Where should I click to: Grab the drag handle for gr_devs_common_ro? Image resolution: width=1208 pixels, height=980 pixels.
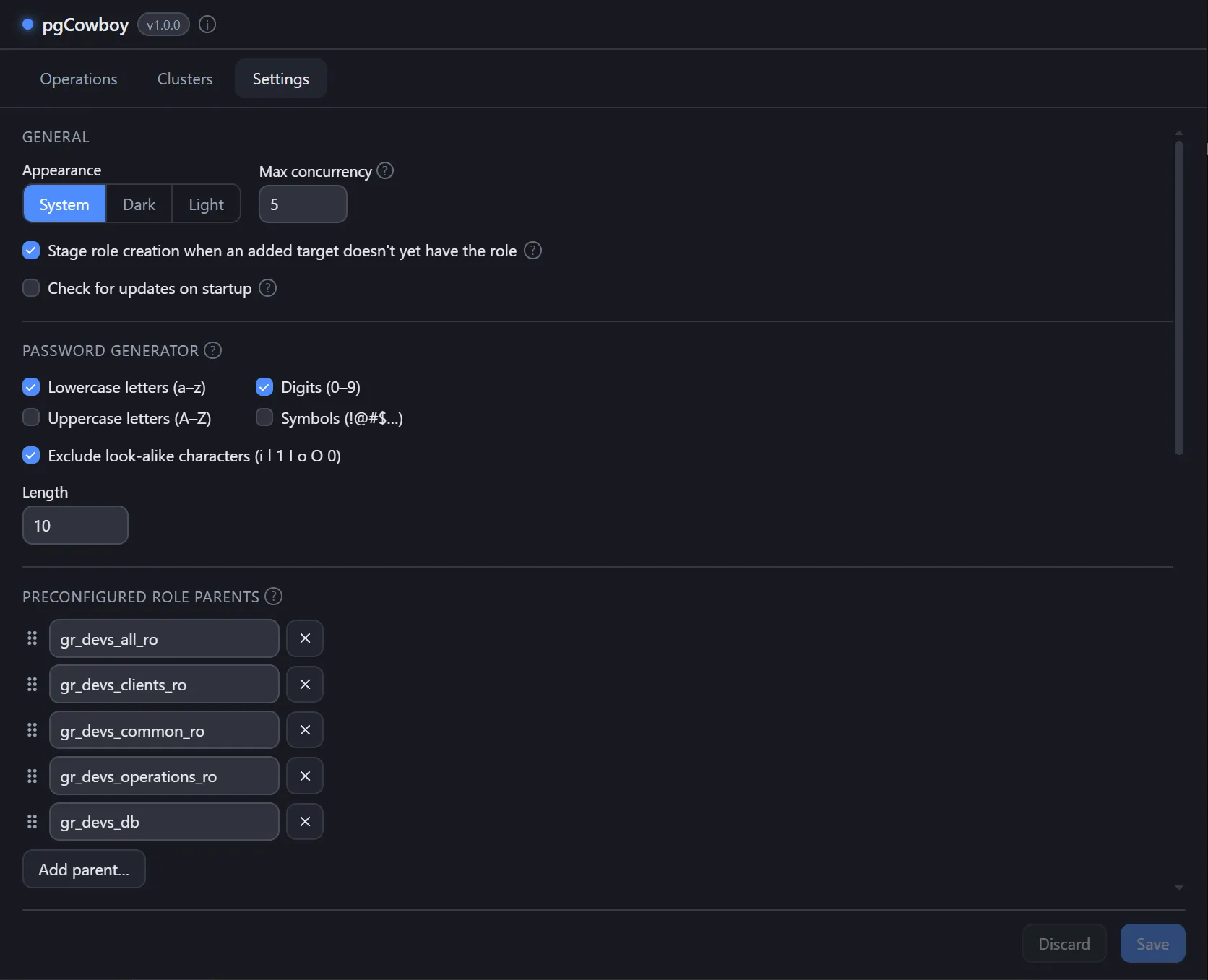tap(32, 730)
